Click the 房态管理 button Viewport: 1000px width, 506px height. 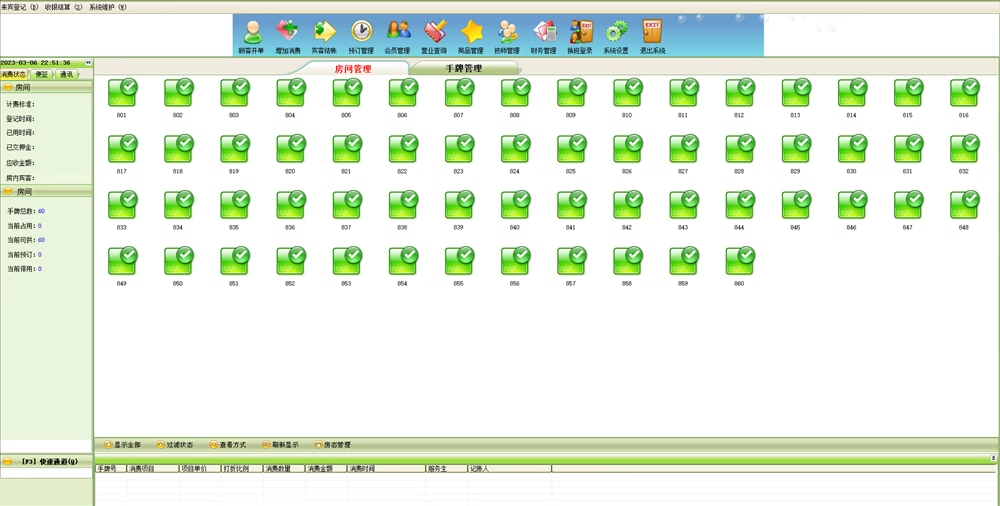(x=333, y=445)
